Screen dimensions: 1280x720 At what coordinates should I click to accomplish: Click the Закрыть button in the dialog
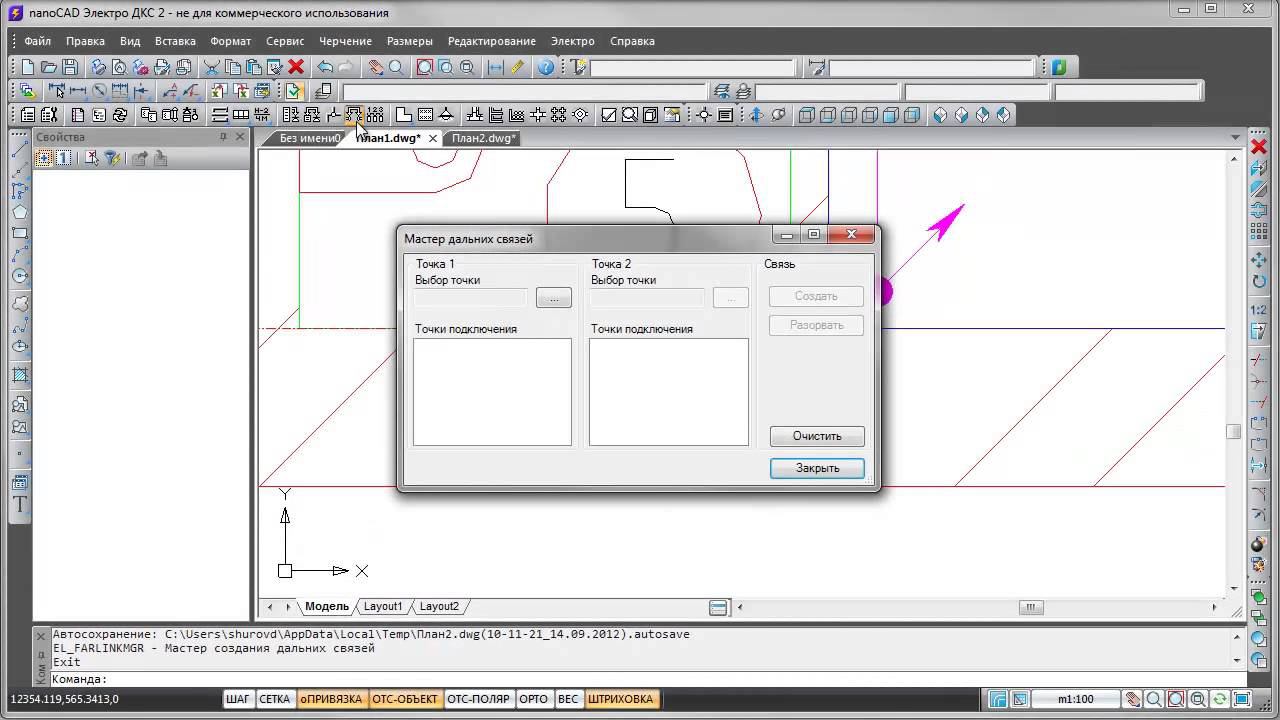click(x=817, y=468)
